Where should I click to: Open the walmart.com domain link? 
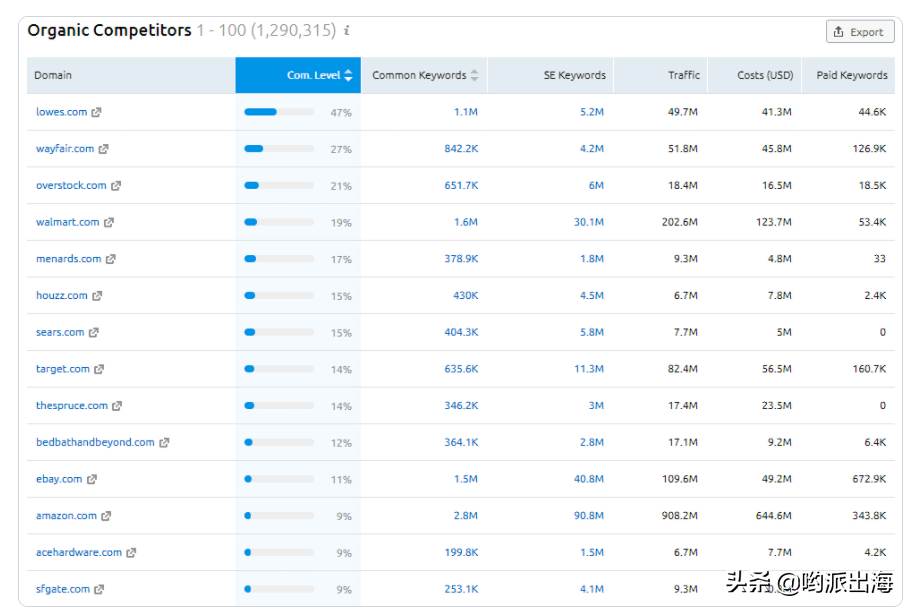click(x=67, y=221)
